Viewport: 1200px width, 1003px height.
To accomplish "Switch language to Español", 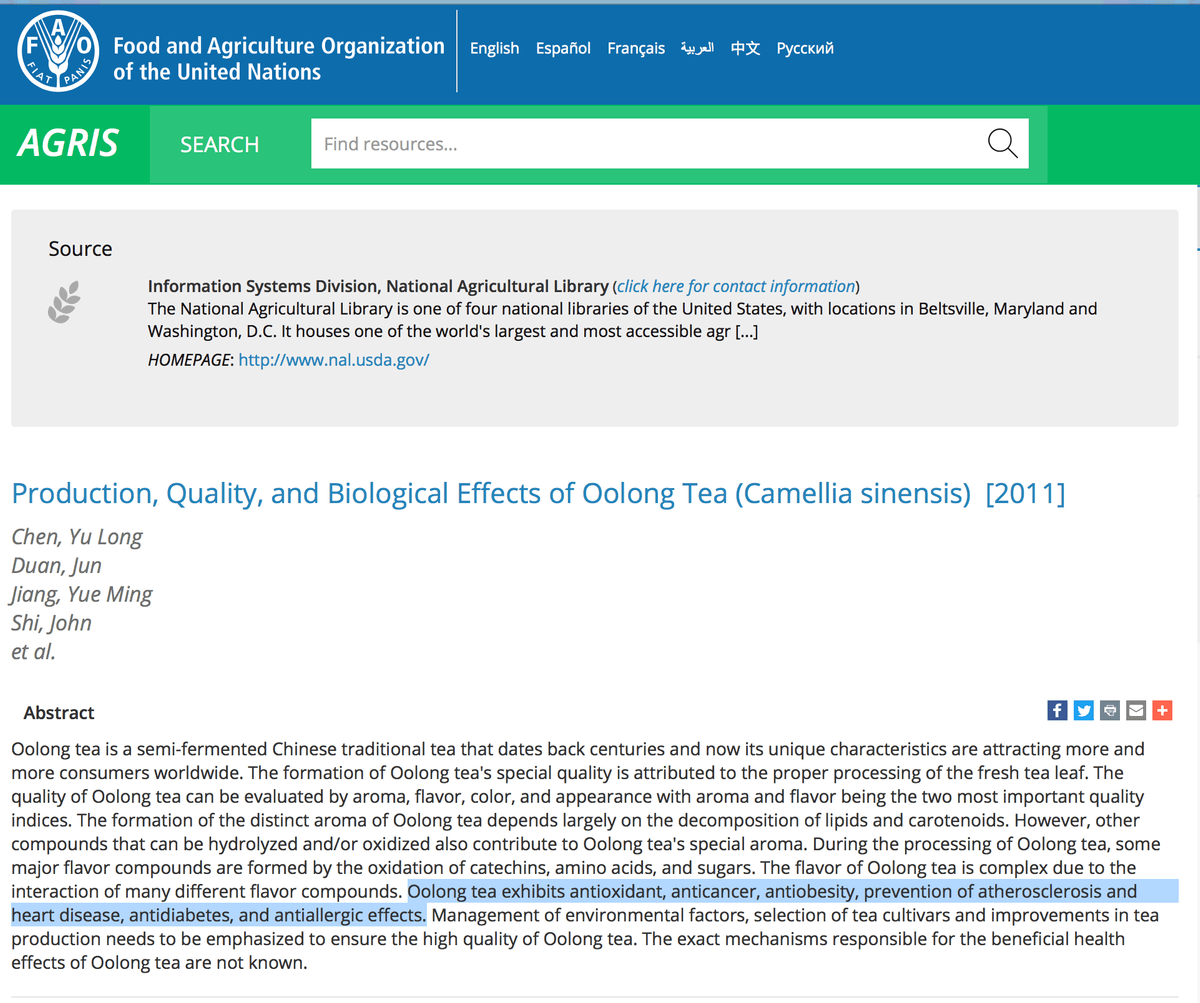I will pyautogui.click(x=563, y=48).
